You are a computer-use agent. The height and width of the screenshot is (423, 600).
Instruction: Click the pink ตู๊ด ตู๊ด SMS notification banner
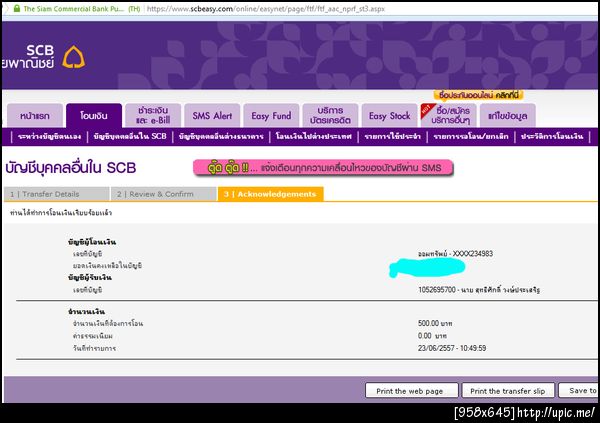click(x=323, y=168)
